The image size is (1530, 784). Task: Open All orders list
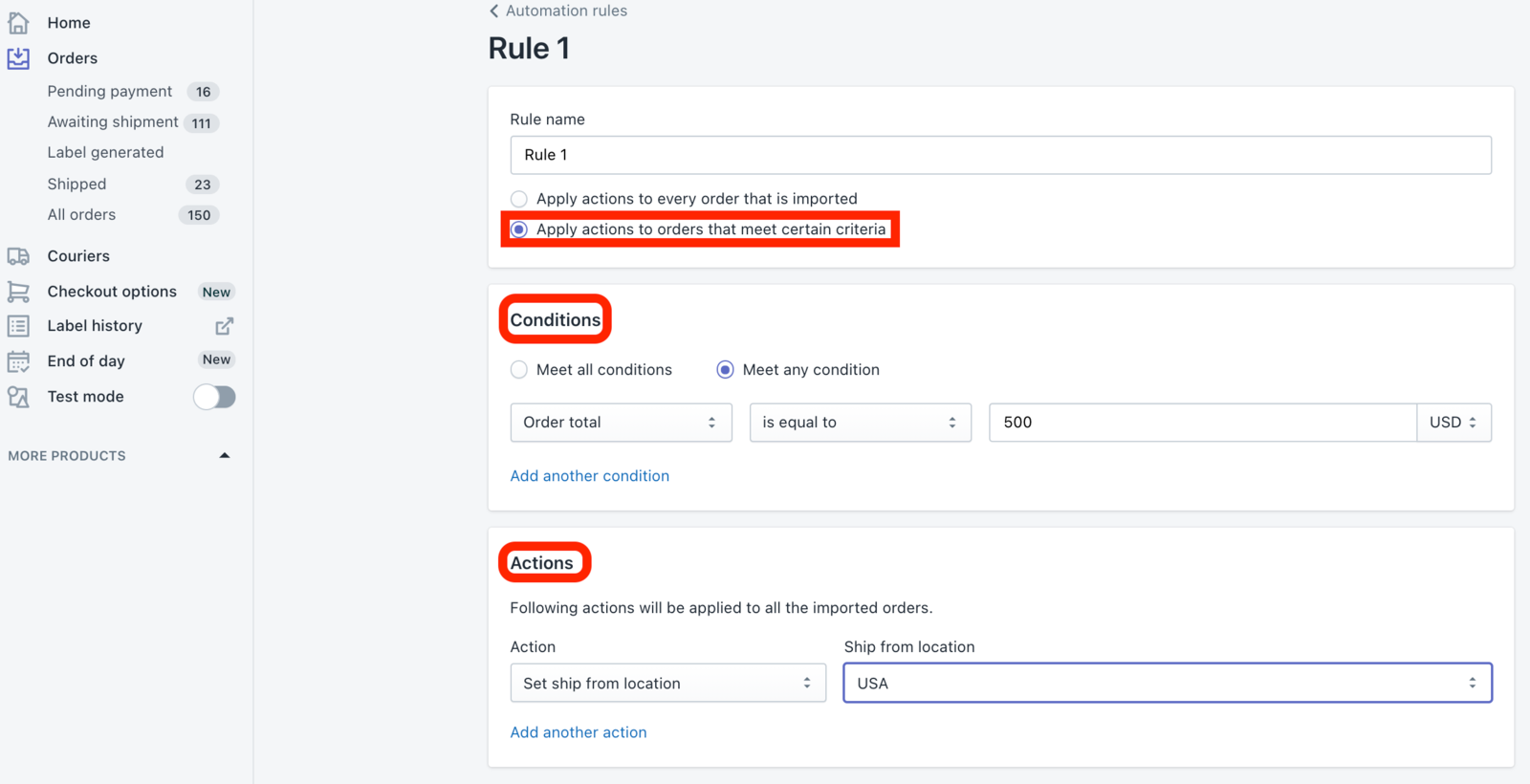pos(81,215)
